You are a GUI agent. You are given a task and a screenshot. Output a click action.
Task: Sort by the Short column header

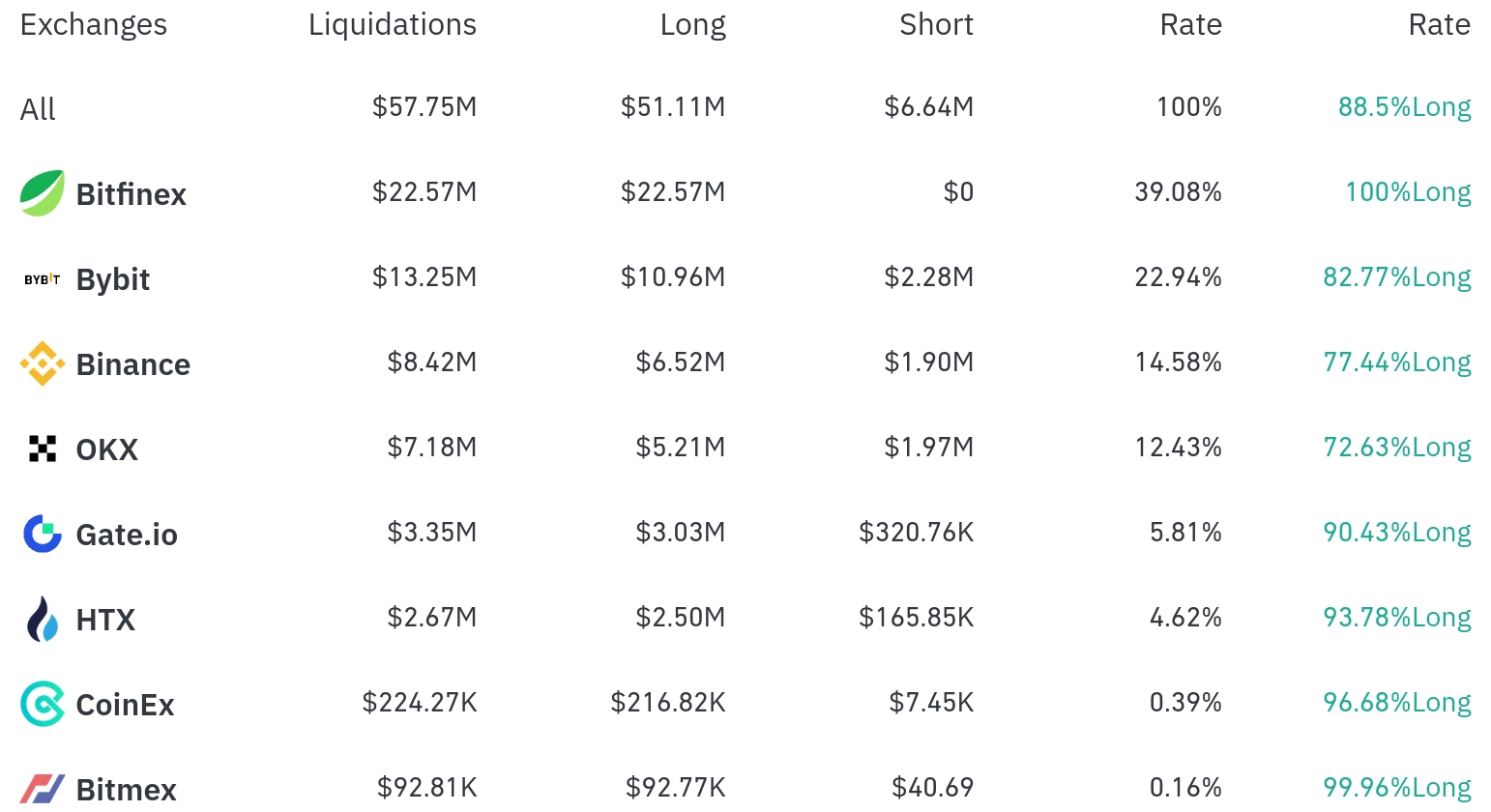pos(935,25)
